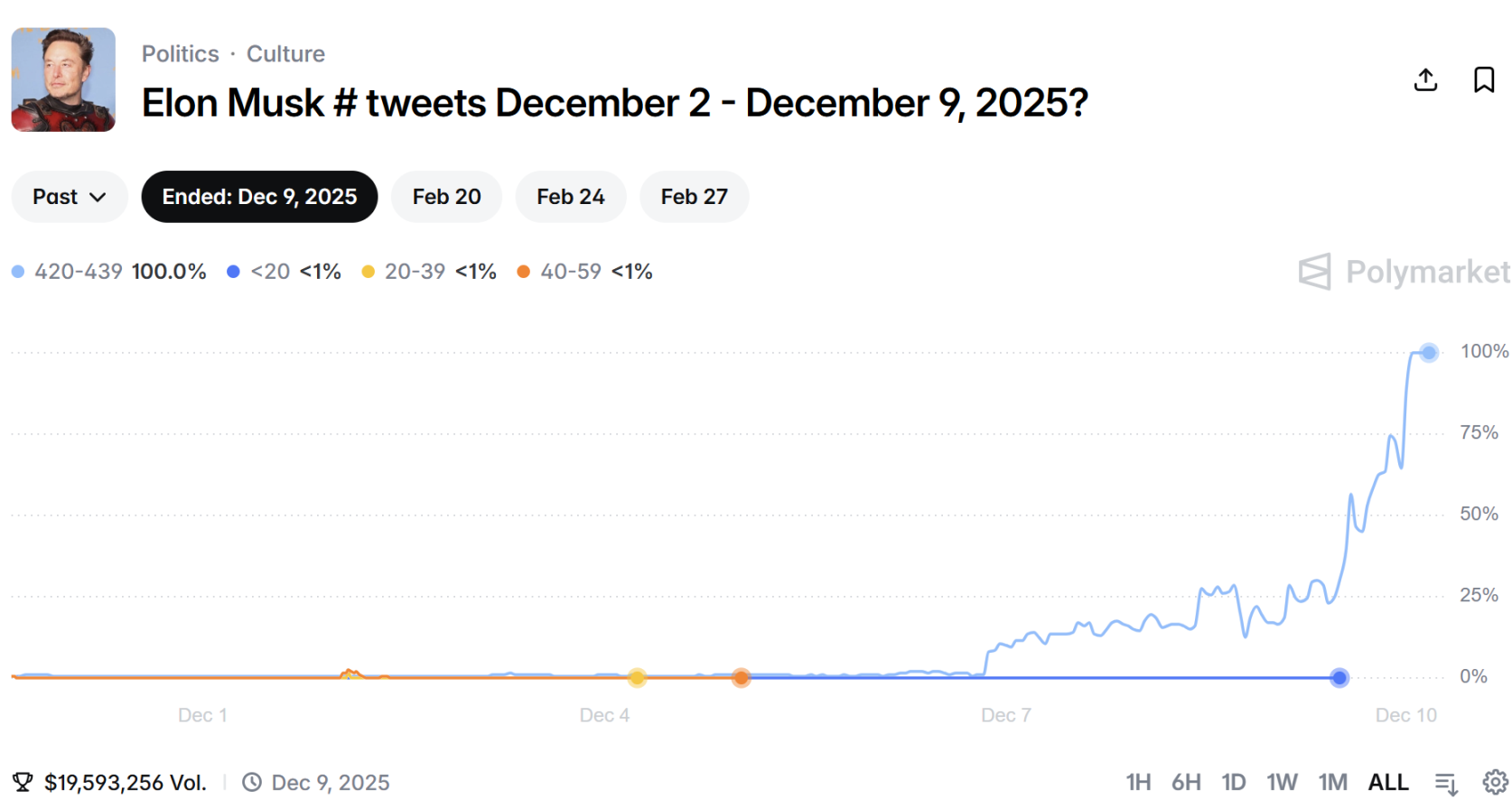Screen dimensions: 1512x808
Task: Open chart settings gear icon
Action: click(x=1495, y=782)
